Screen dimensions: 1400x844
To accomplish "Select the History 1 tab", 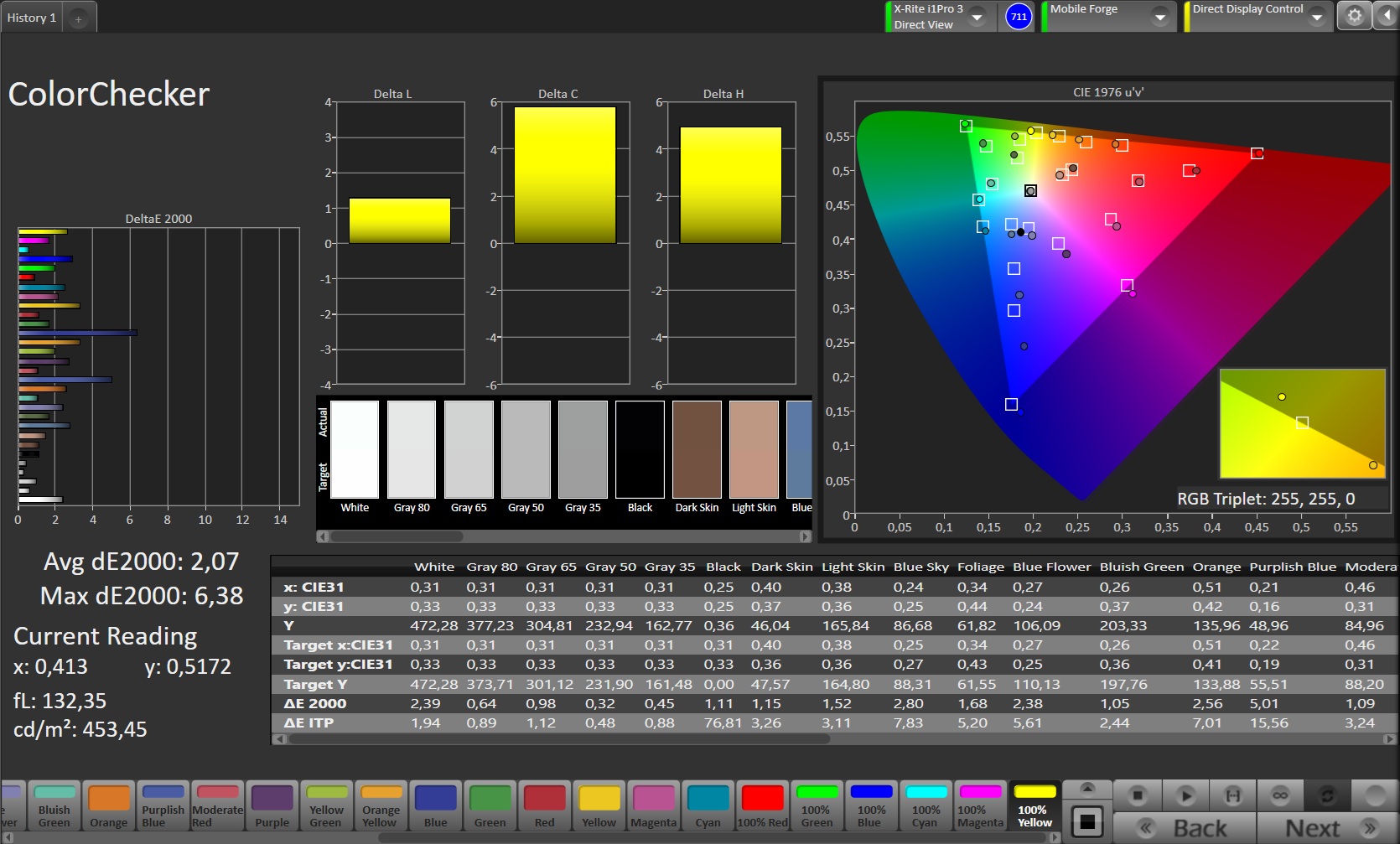I will click(32, 18).
